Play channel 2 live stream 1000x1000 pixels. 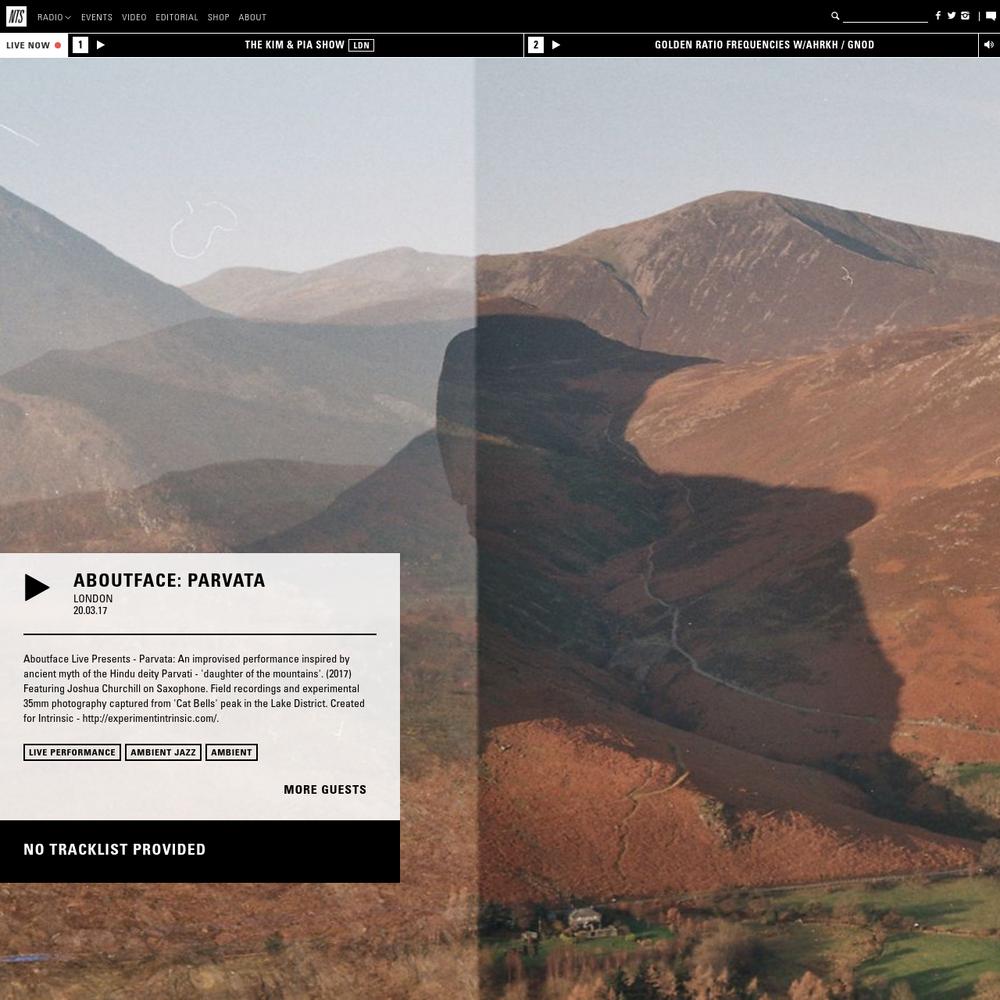tap(555, 45)
